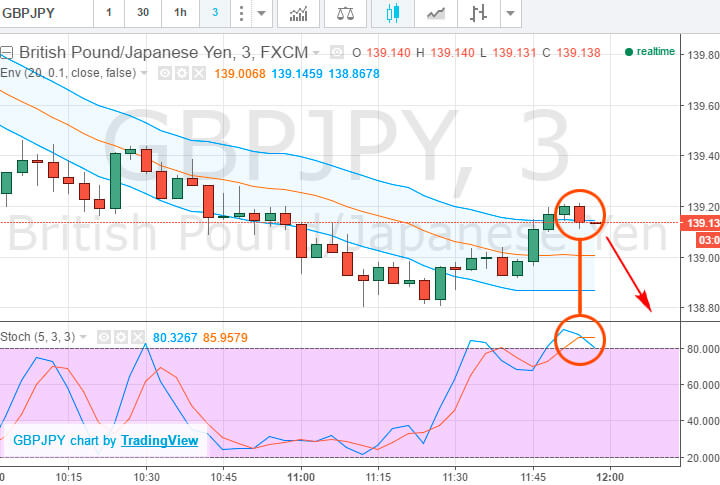Select the Candlestick chart style icon
Screen dimensions: 720x485
click(393, 13)
